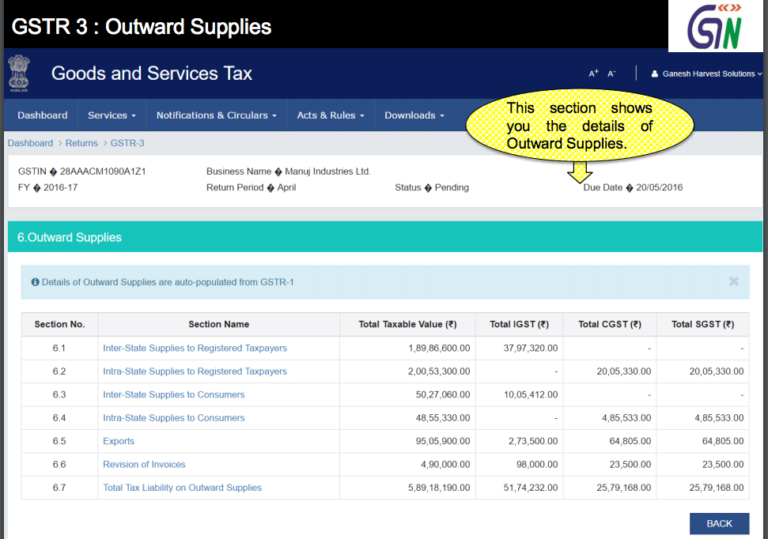
Task: Click the national emblem logo
Action: (x=19, y=74)
